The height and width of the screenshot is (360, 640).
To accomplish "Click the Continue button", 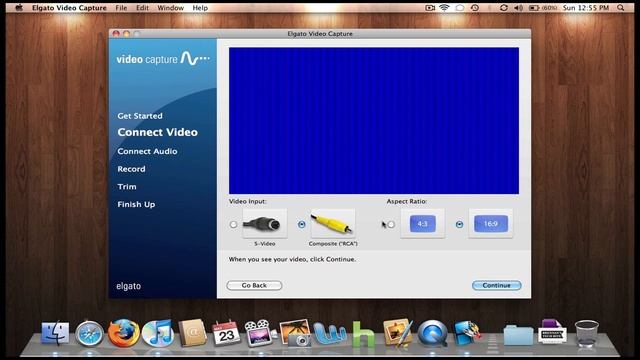I will pos(496,285).
